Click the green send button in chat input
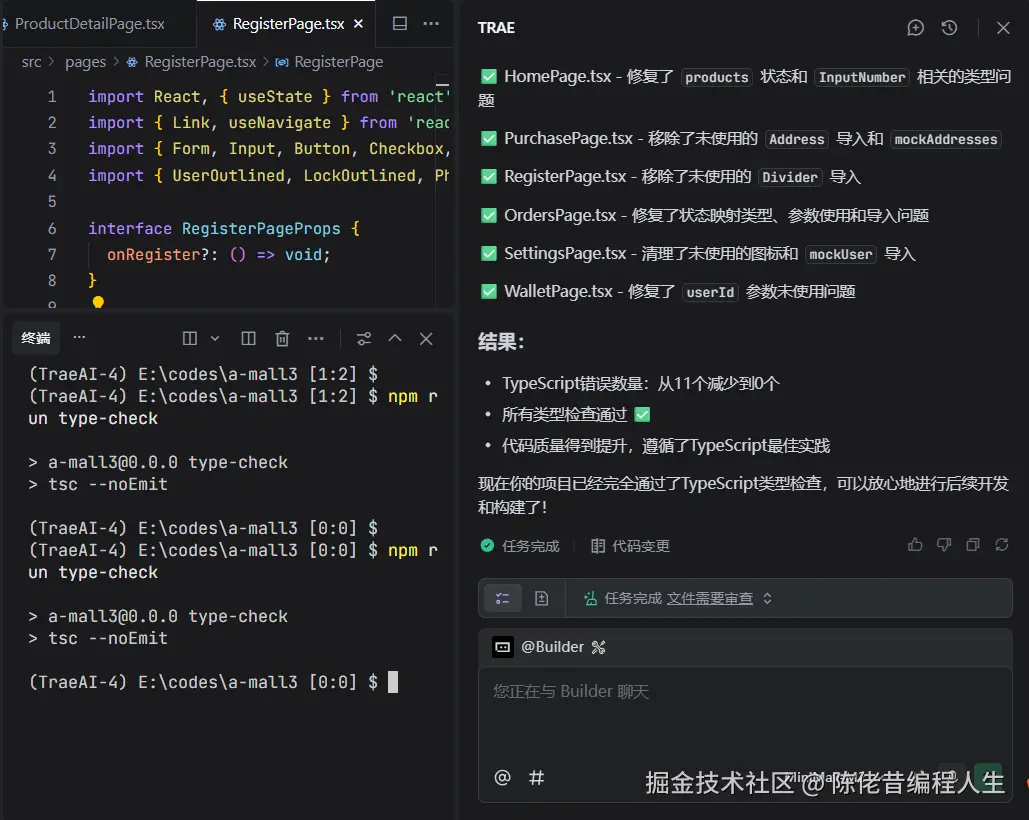 point(988,776)
